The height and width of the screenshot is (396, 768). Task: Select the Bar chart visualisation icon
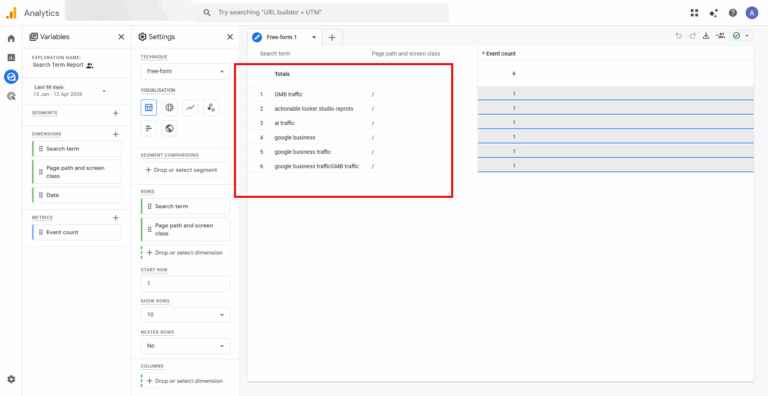point(149,128)
